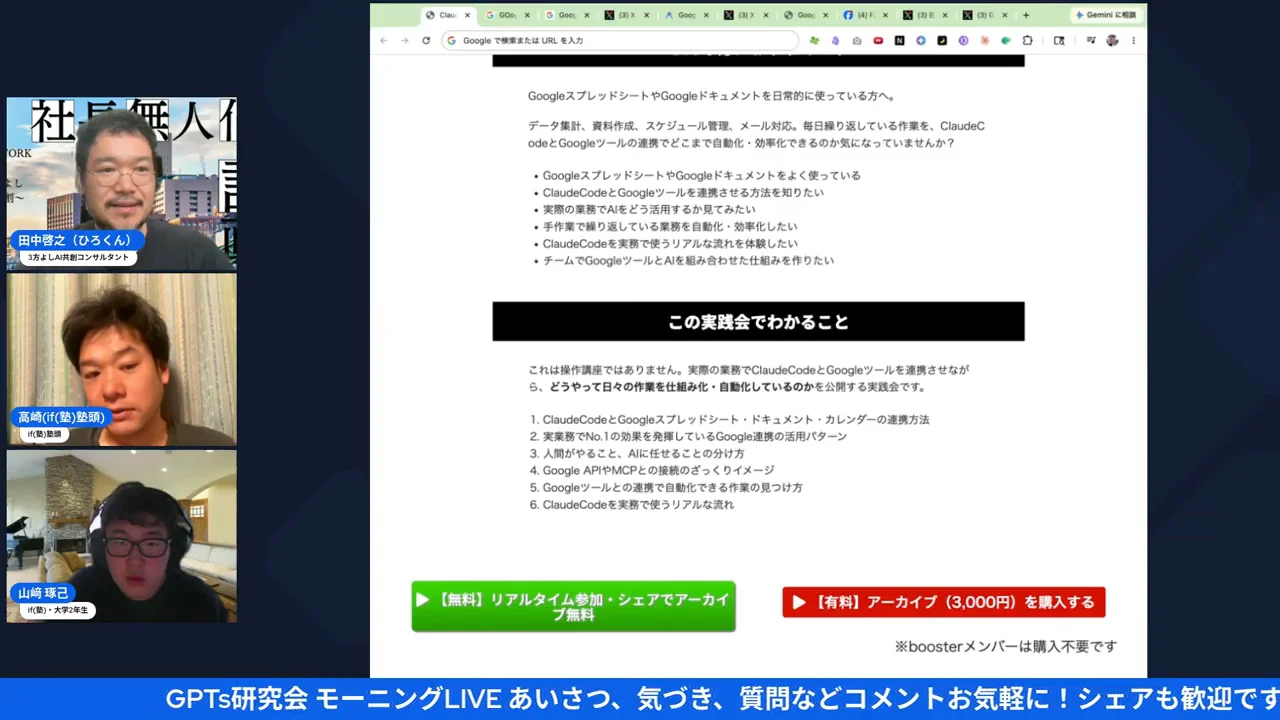Open the Notion extension icon

(x=899, y=40)
